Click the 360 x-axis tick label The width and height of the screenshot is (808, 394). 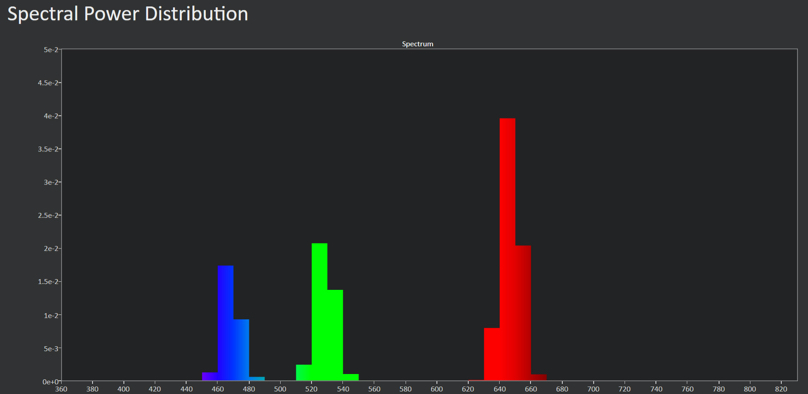[x=61, y=389]
